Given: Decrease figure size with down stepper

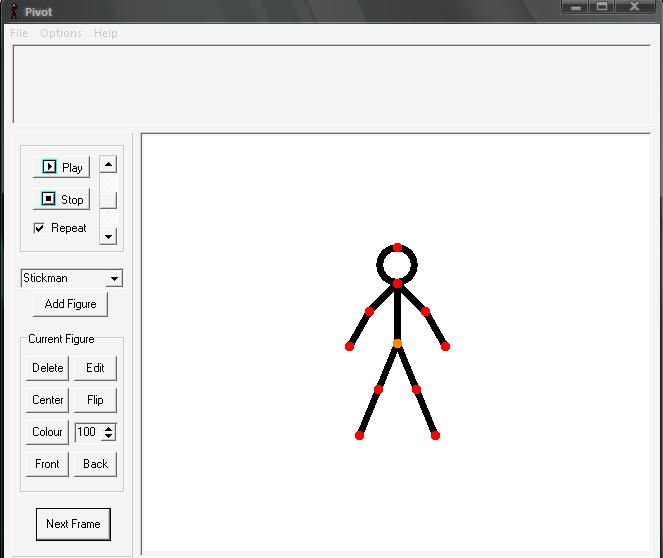Looking at the screenshot, I should pos(109,436).
